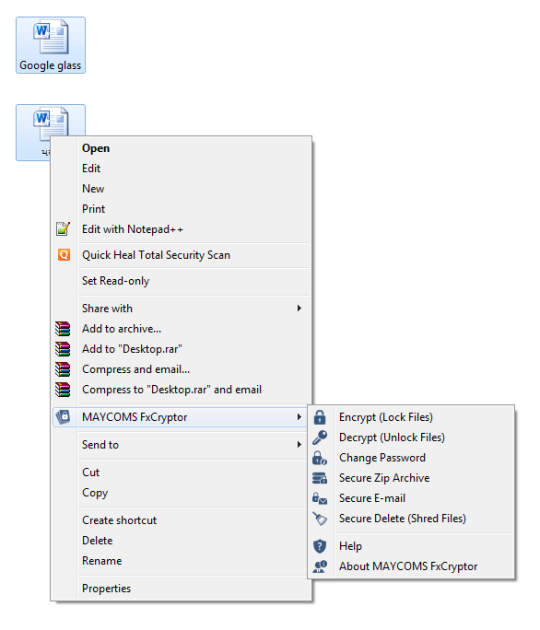
Task: Open About MAYCOMS FxCryptor
Action: (x=411, y=566)
